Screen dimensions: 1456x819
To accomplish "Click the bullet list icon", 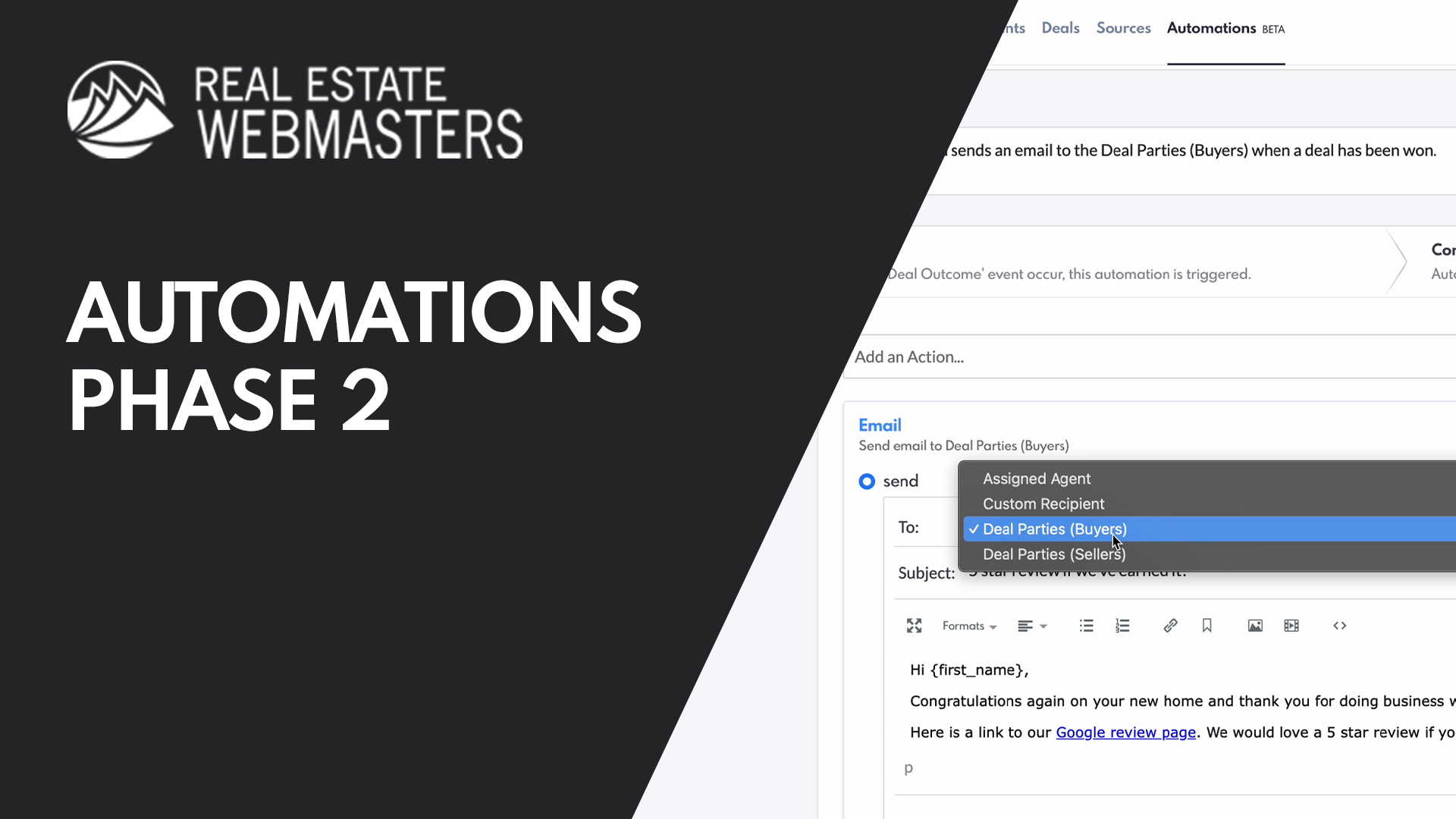I will [1086, 626].
